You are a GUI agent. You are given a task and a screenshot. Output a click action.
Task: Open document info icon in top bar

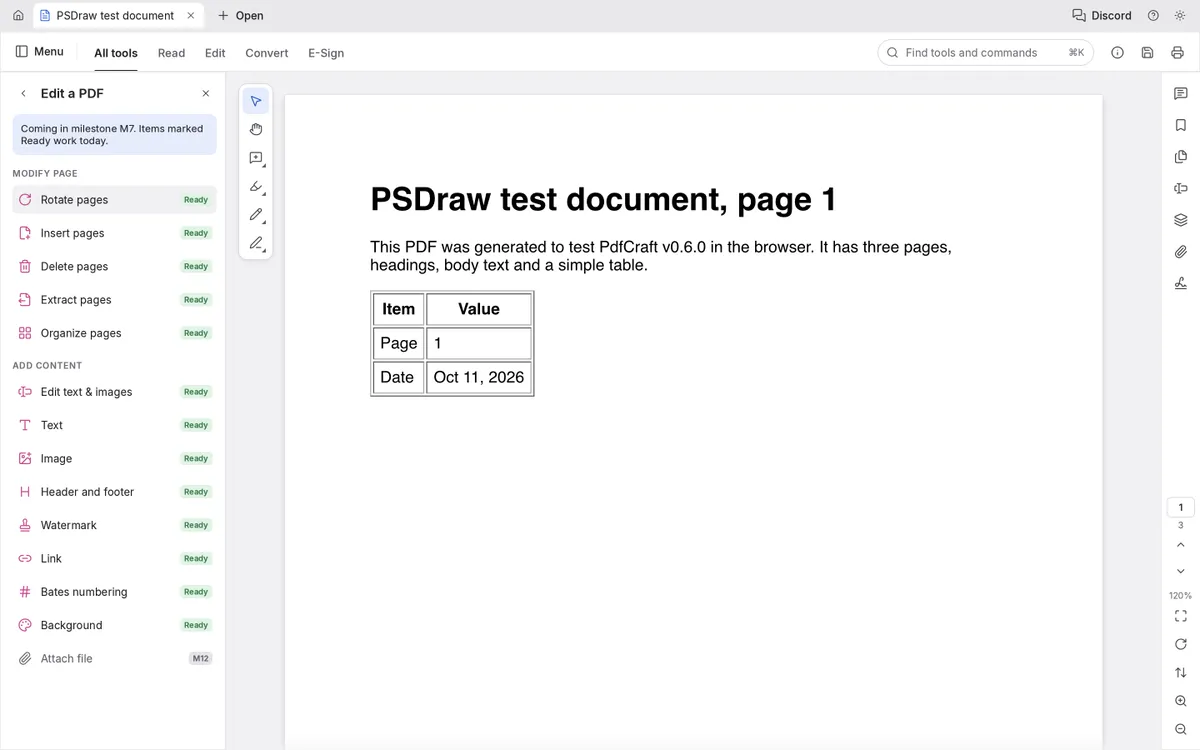1118,53
